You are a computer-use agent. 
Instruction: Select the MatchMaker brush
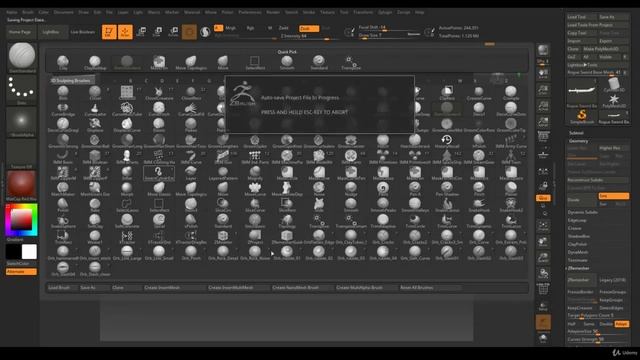point(63,189)
